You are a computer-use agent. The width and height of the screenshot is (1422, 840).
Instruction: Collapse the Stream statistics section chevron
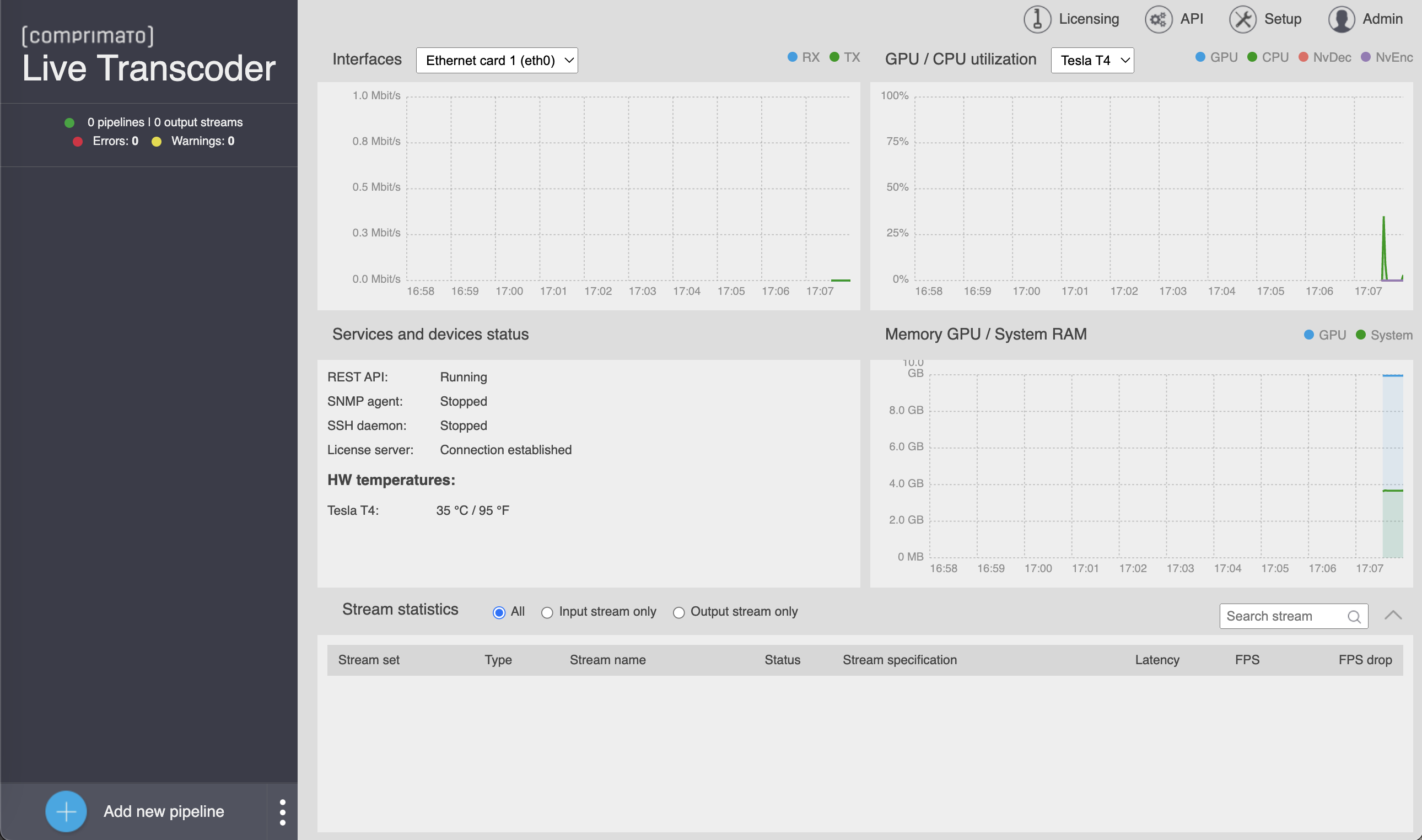tap(1393, 615)
